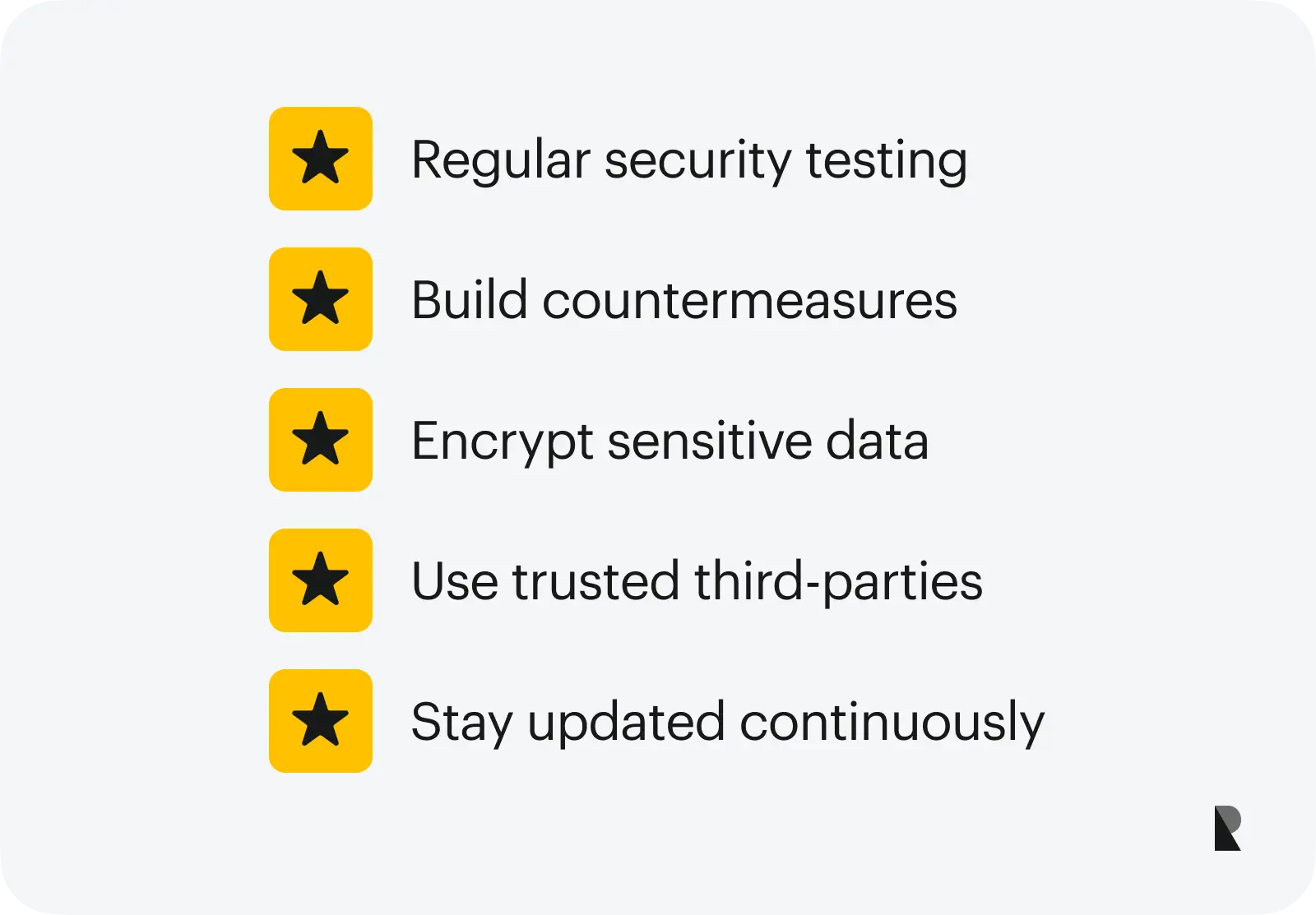Select the star icon next to Build countermeasures
The image size is (1316, 915).
(321, 299)
